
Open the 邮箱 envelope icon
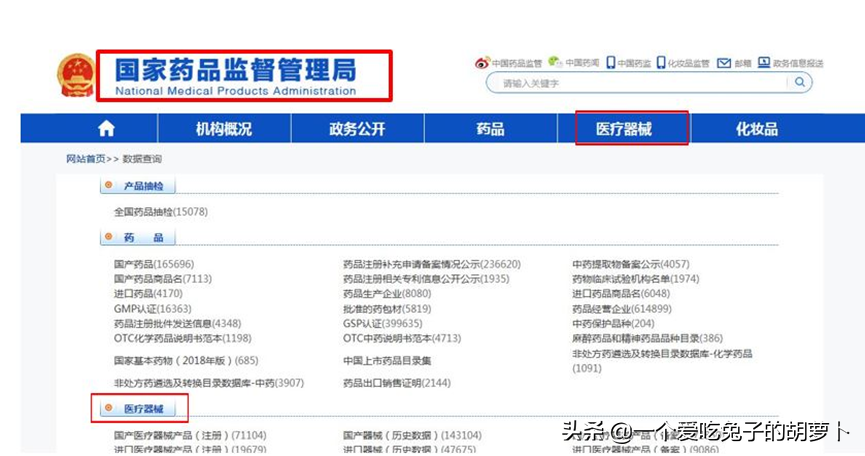click(x=724, y=63)
